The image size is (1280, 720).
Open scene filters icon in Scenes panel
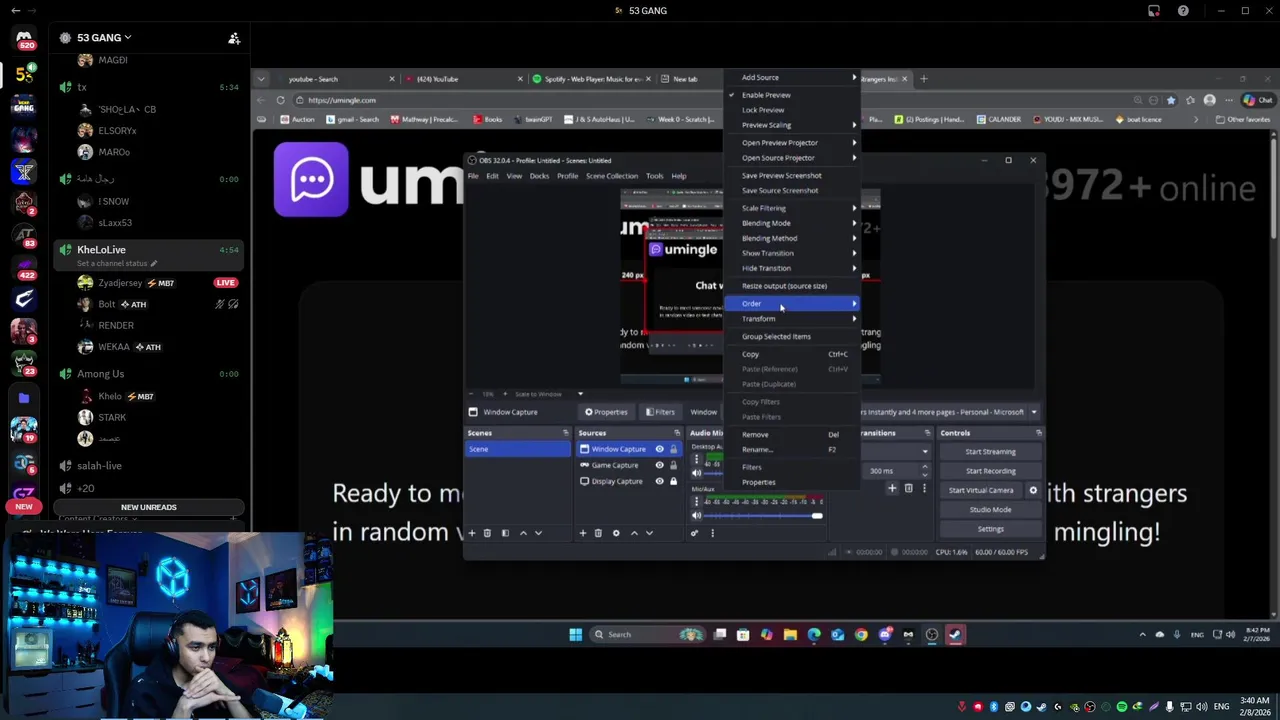click(x=505, y=533)
